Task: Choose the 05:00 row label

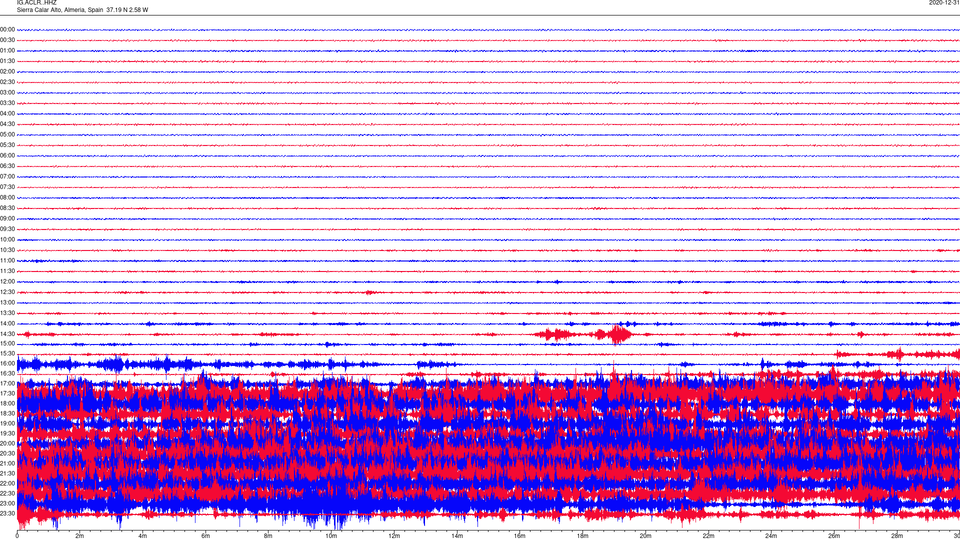Action: [x=7, y=135]
